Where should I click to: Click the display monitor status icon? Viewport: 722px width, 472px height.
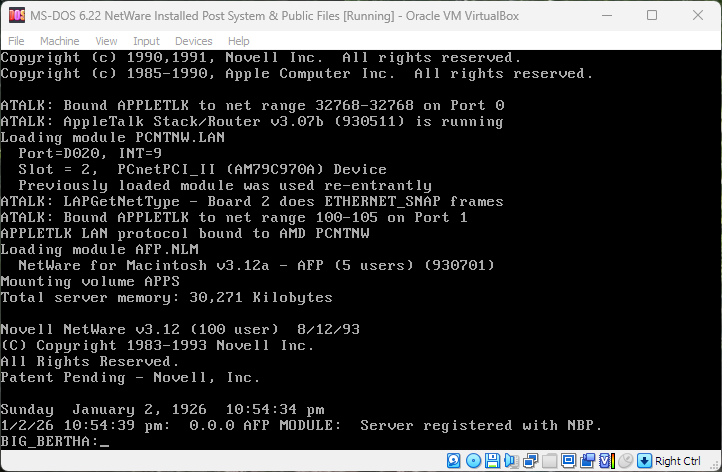click(568, 461)
